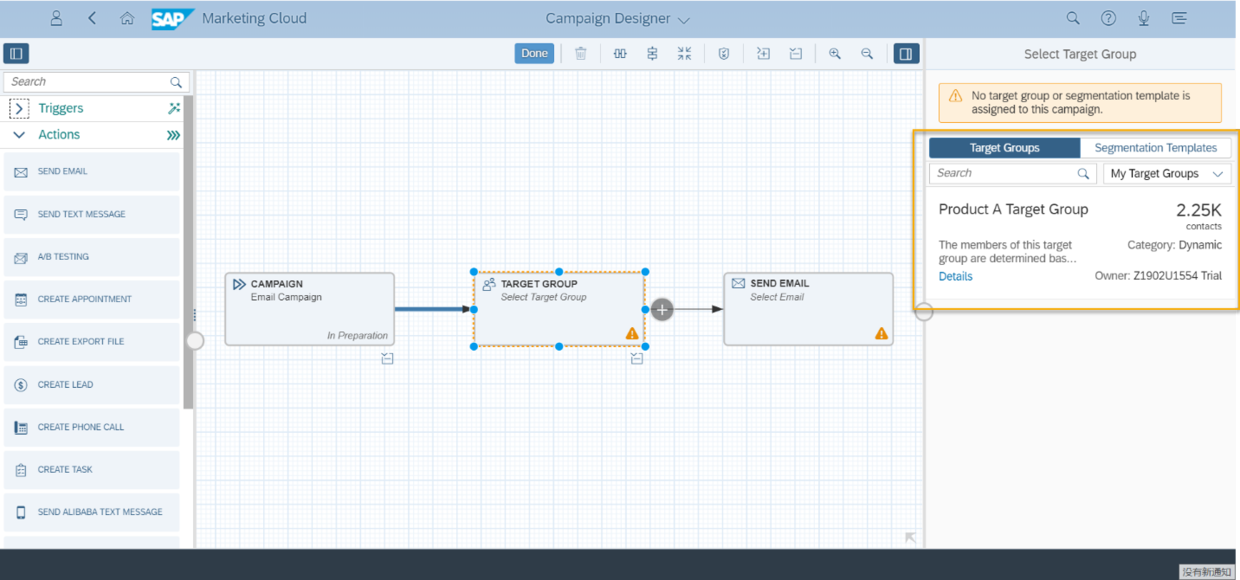This screenshot has width=1240, height=580.
Task: Click the remove note icon in the toolbar
Action: [795, 53]
